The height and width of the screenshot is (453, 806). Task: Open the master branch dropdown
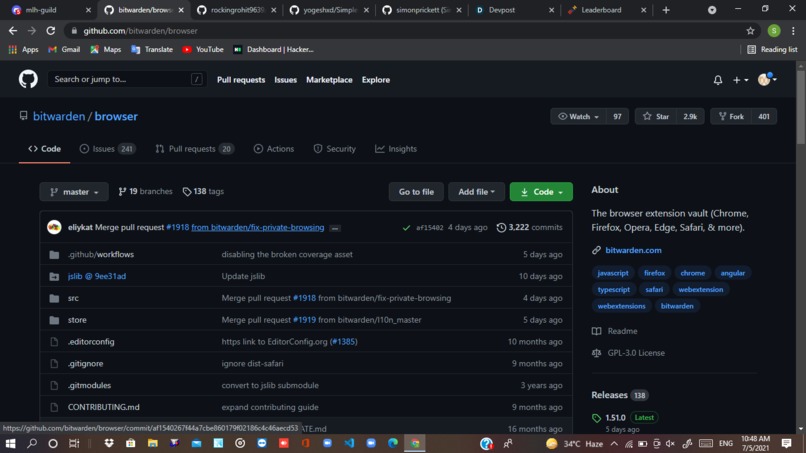pyautogui.click(x=74, y=192)
